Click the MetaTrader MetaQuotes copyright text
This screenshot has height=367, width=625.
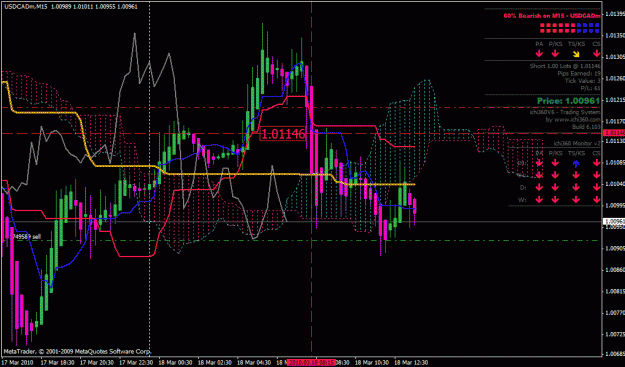pos(77,351)
